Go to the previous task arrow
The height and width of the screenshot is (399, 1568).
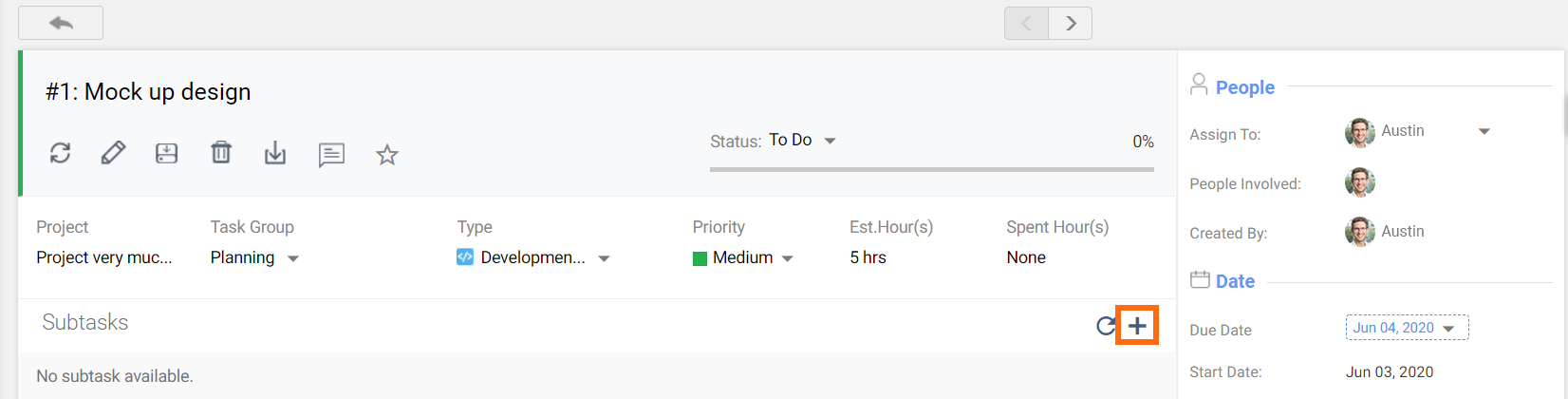pyautogui.click(x=1026, y=23)
